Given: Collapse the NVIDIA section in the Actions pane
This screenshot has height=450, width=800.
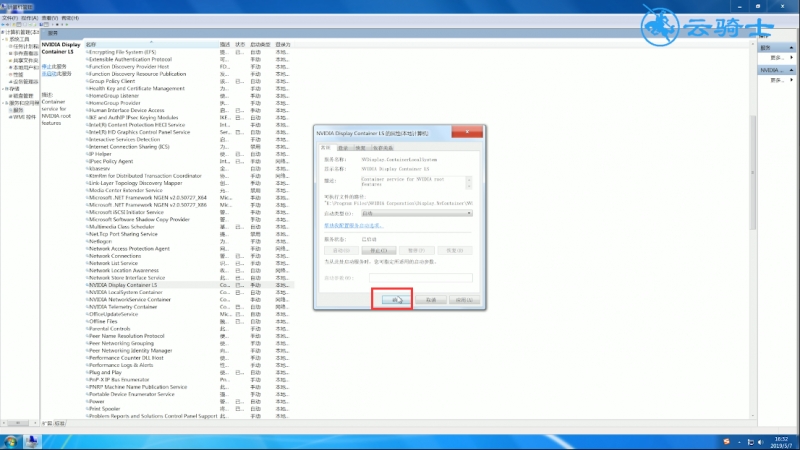Looking at the screenshot, I should click(791, 70).
